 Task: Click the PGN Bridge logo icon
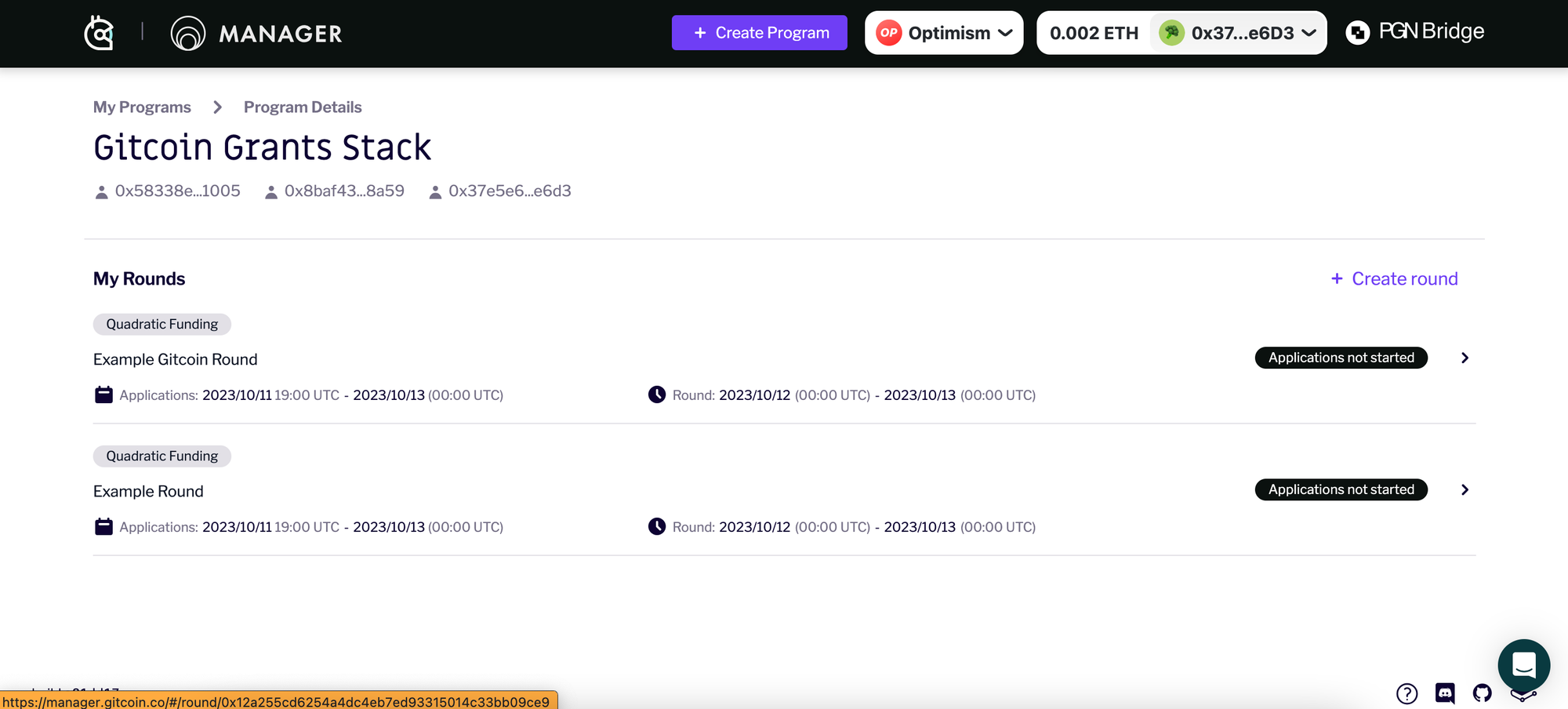(1358, 32)
